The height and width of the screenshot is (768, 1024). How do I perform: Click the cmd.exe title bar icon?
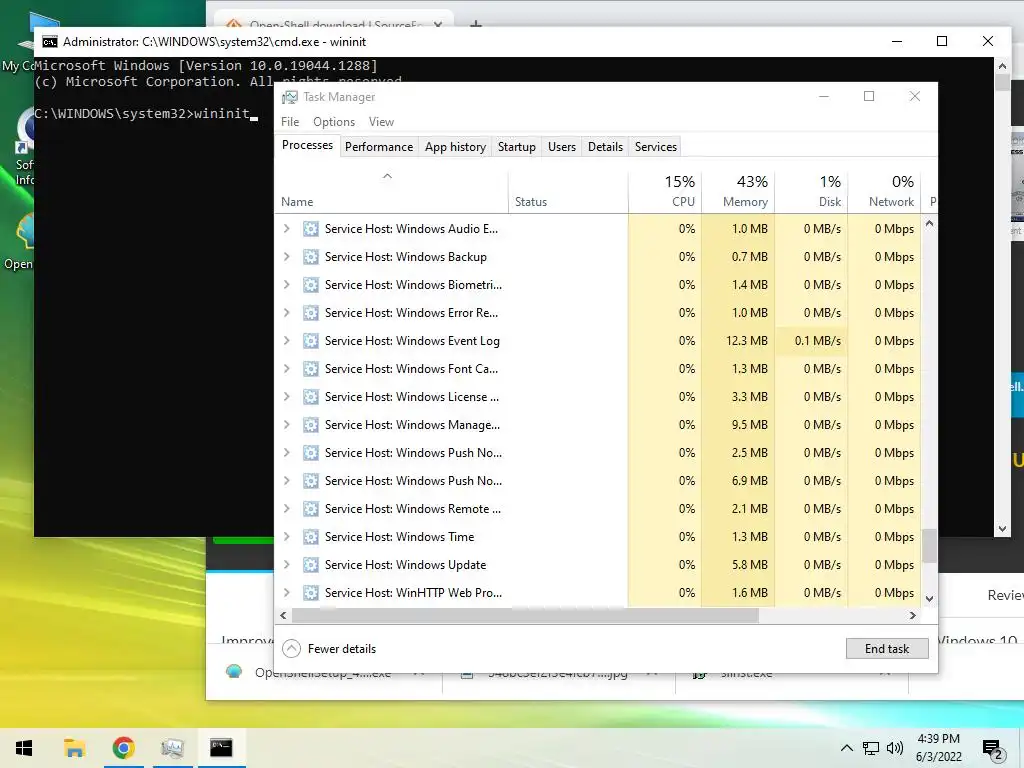coord(50,42)
